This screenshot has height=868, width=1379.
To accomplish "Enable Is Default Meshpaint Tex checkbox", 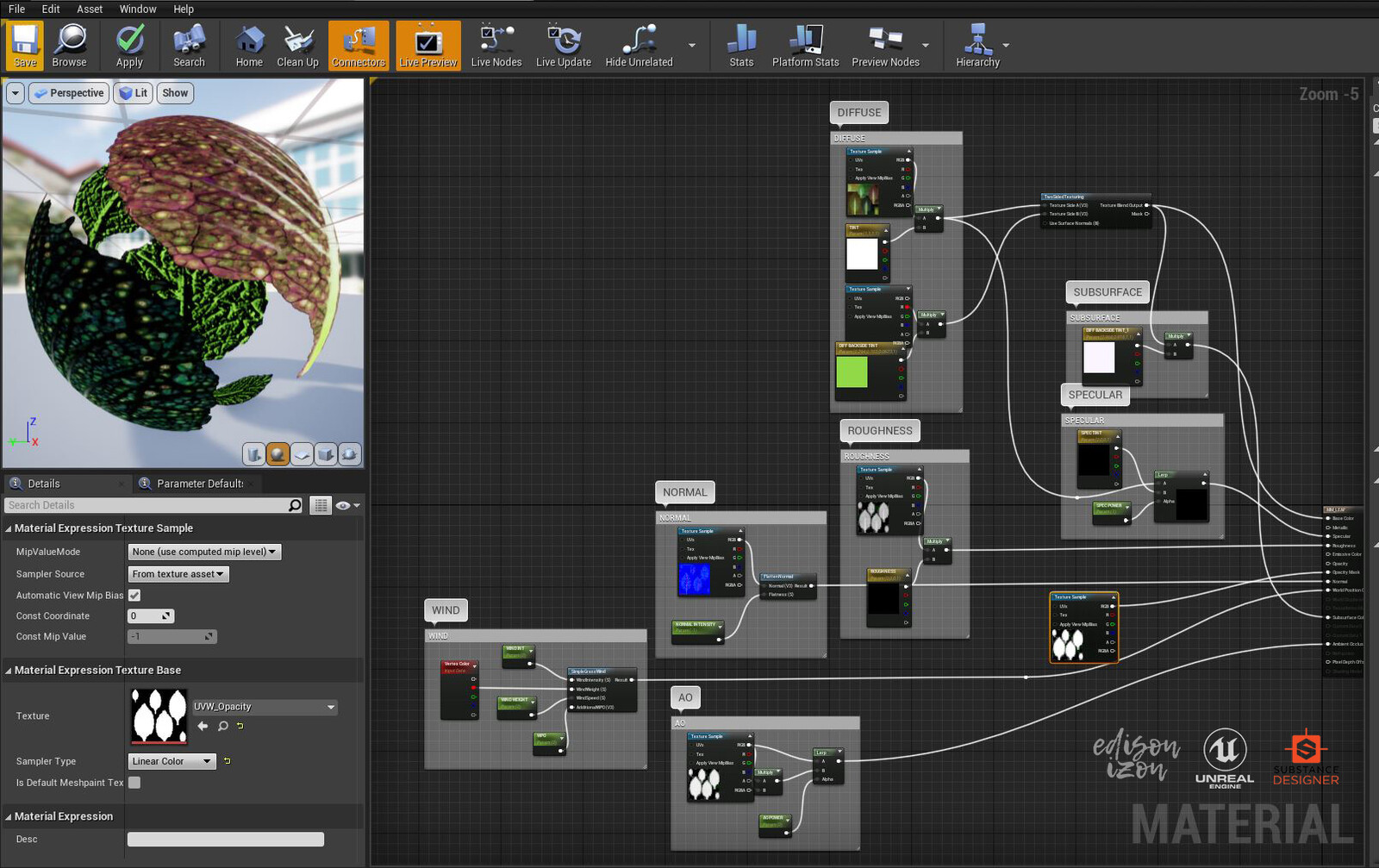I will [134, 782].
